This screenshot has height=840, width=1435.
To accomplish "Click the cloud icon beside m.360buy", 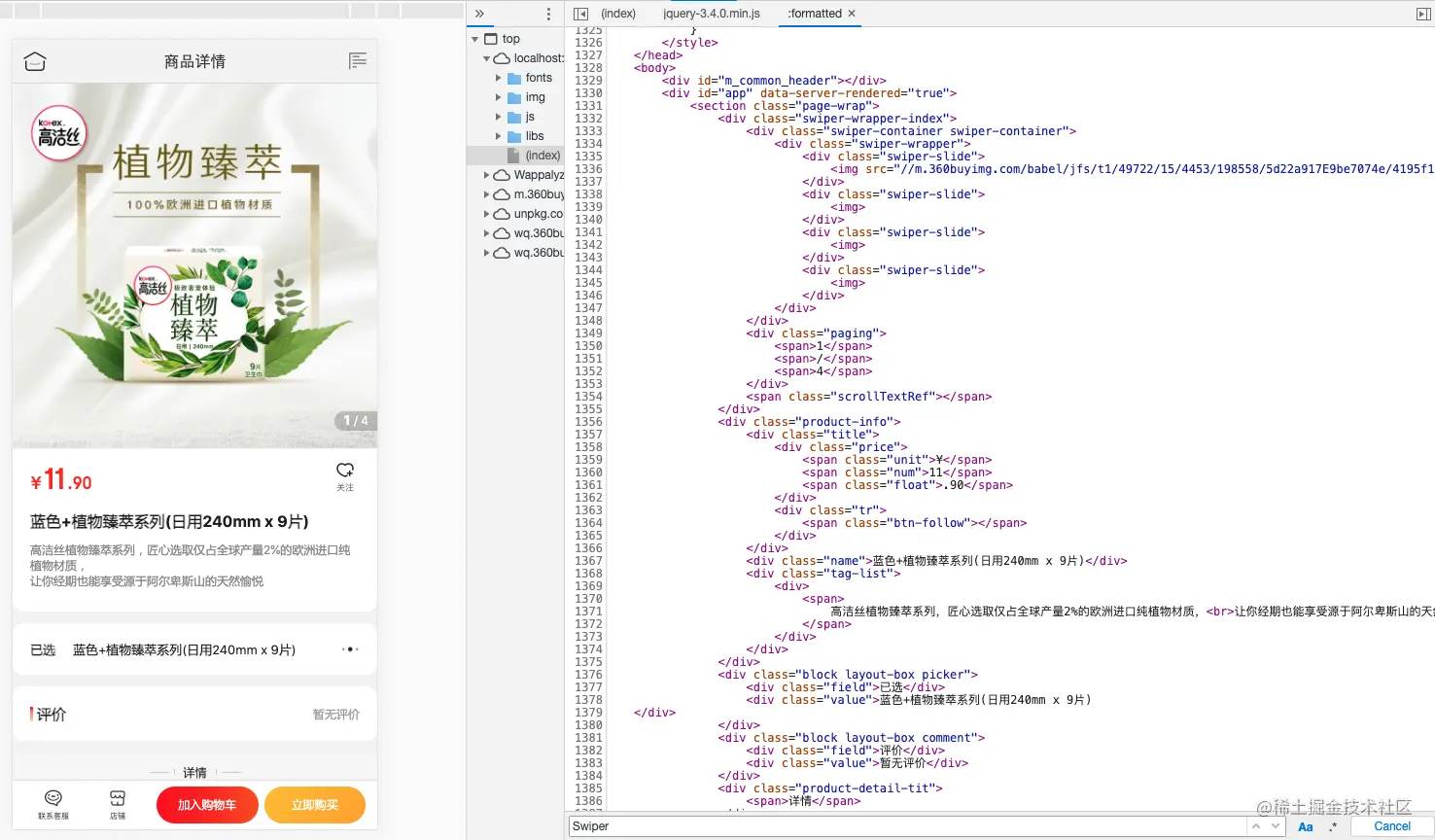I will [502, 194].
